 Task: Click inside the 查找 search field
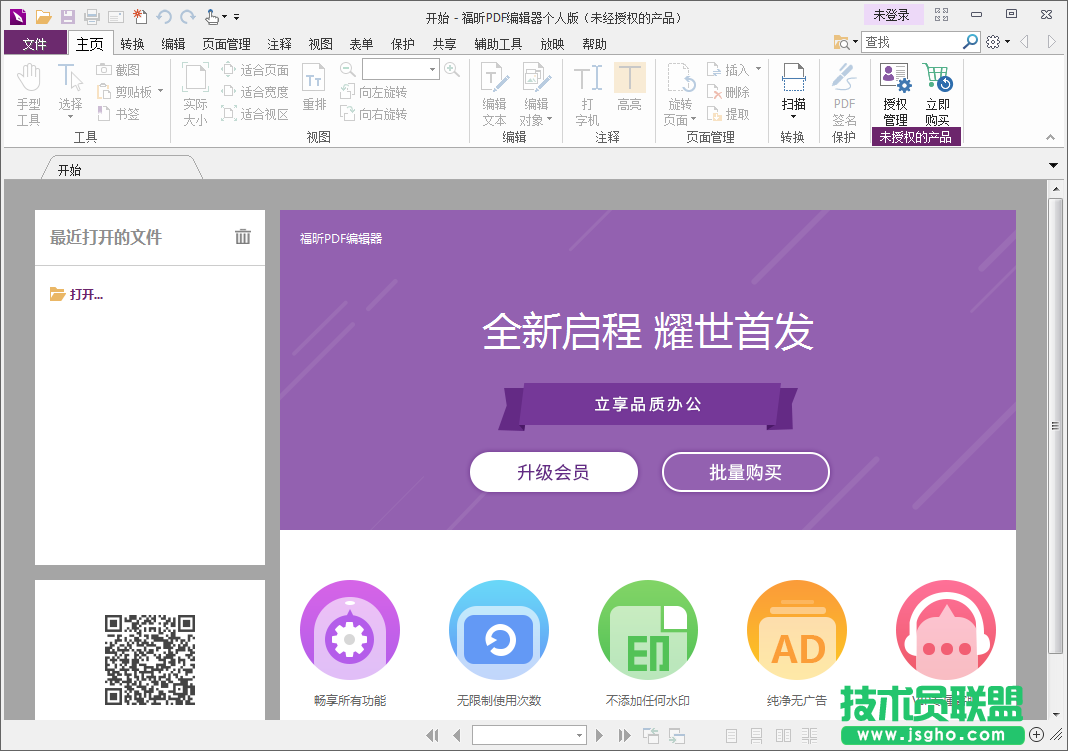[915, 41]
